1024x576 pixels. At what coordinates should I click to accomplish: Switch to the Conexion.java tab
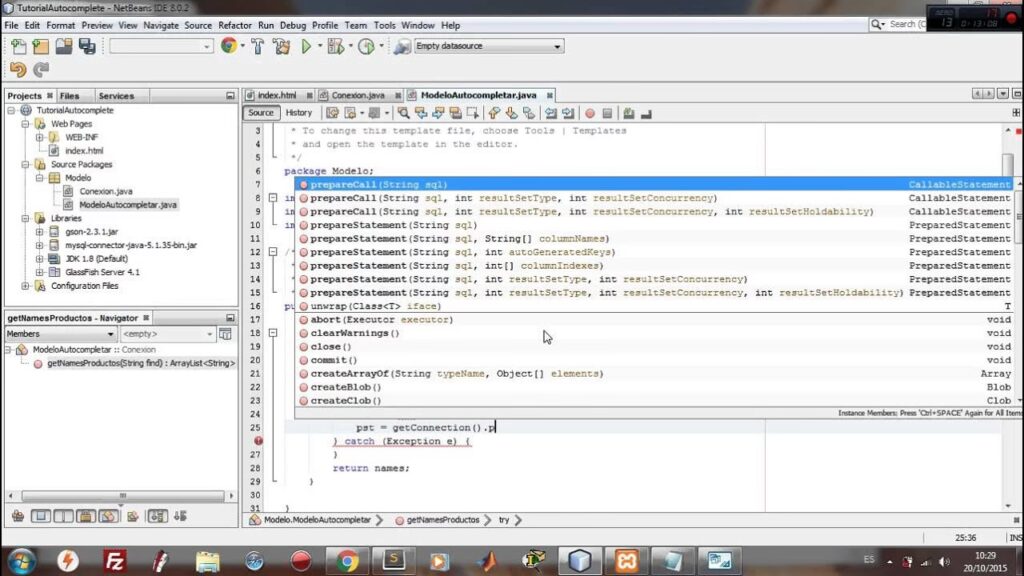point(358,95)
